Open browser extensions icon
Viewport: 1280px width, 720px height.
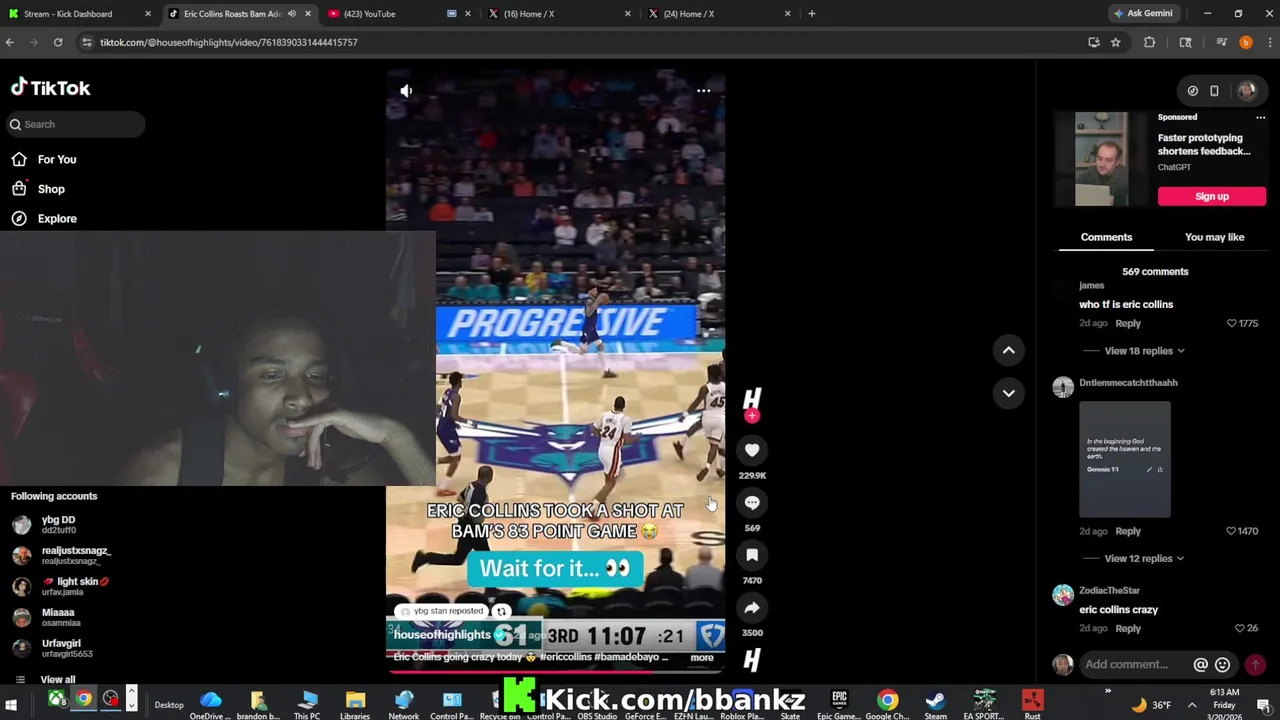(1149, 42)
